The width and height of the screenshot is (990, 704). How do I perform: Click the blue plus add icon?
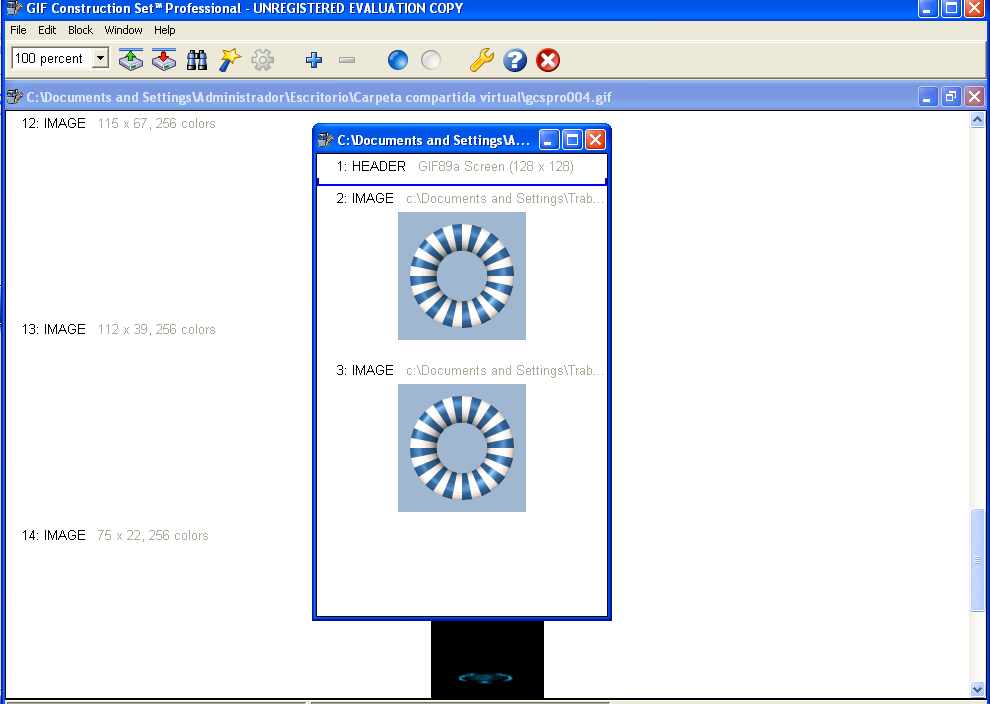314,60
